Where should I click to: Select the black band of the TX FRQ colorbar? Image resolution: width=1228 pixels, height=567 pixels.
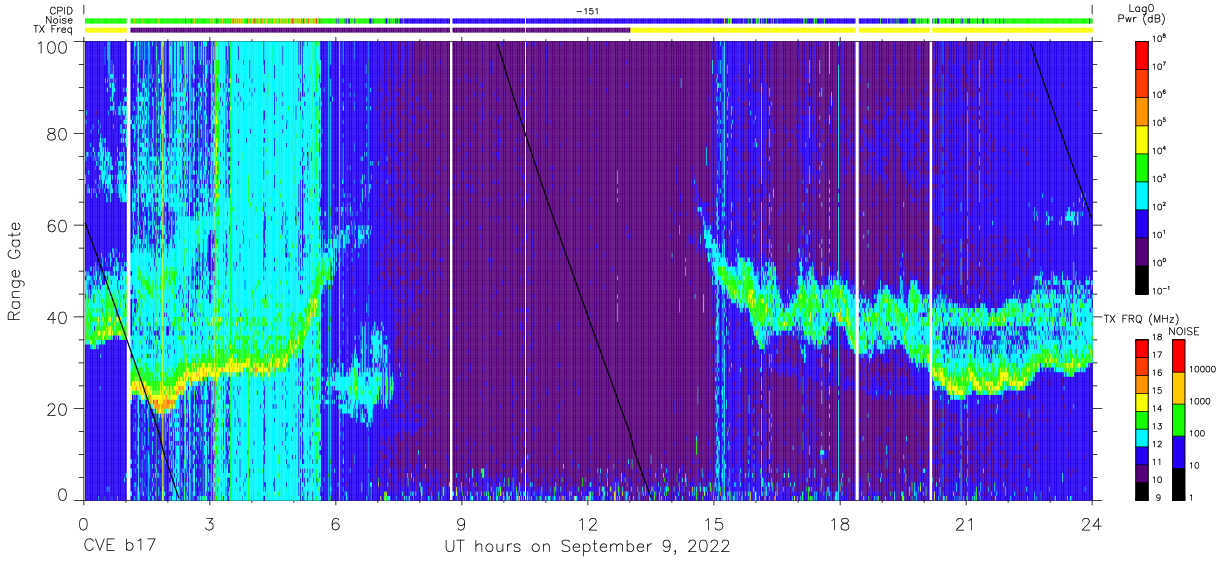(1142, 489)
